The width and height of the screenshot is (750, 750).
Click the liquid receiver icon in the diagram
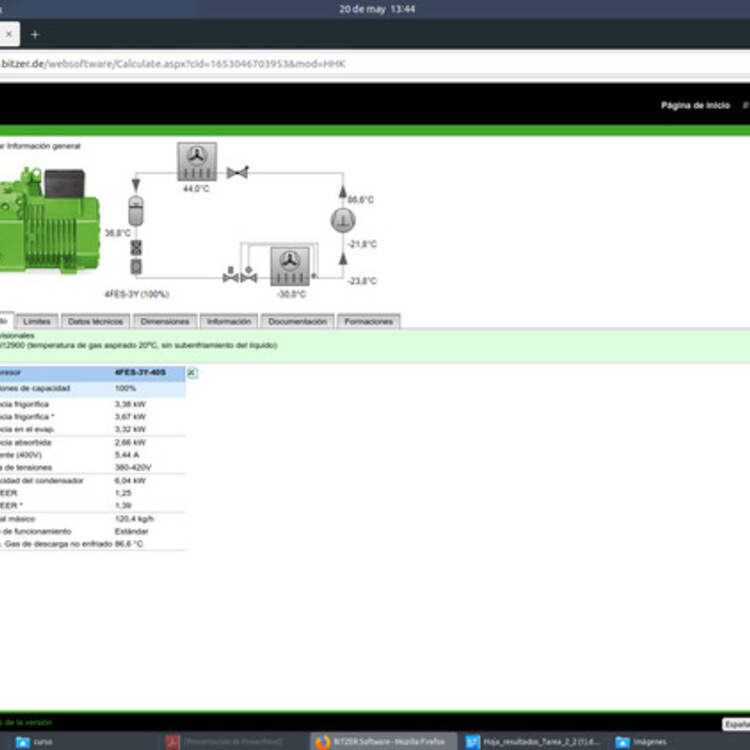pyautogui.click(x=136, y=210)
